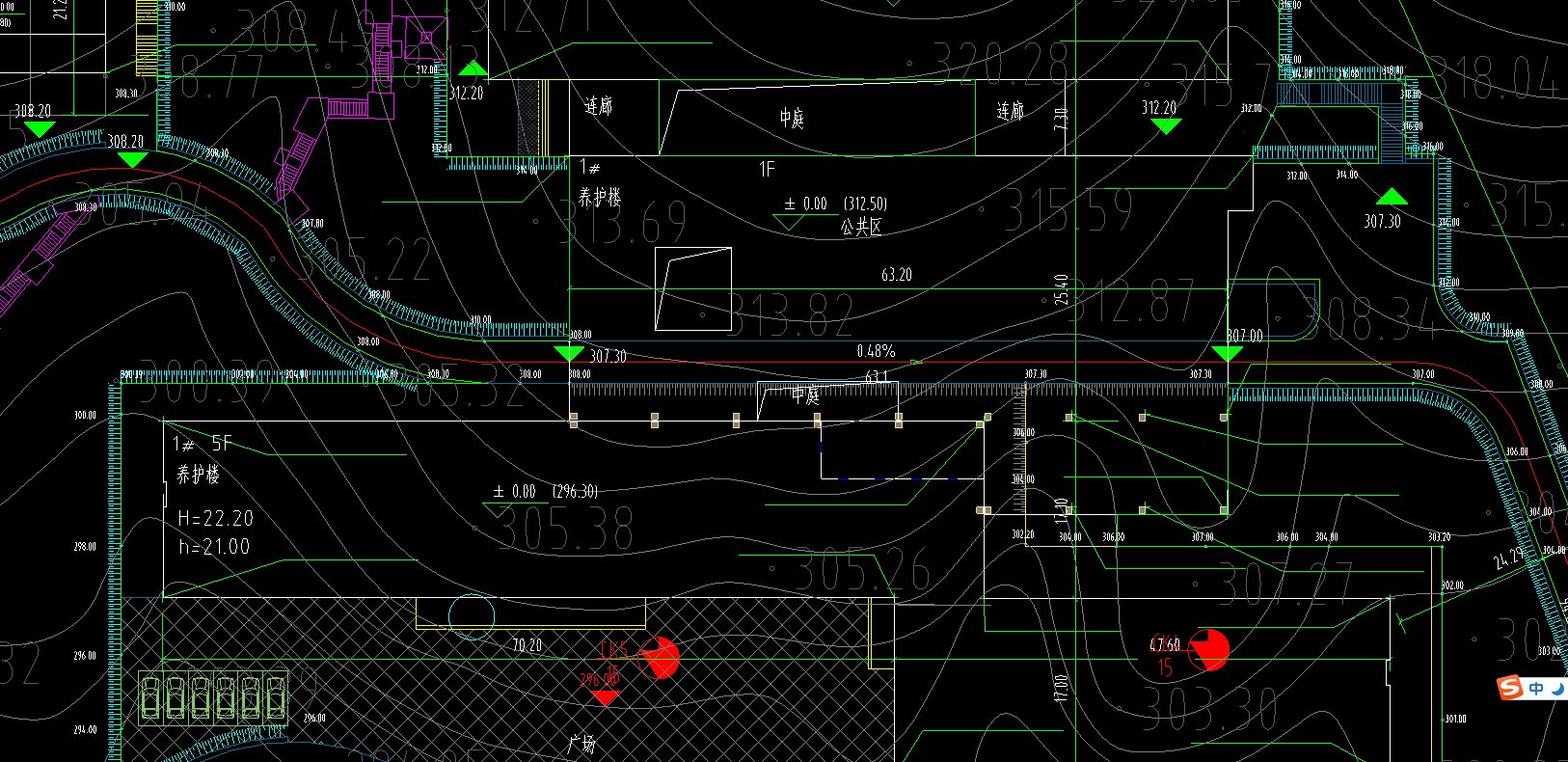Click the (312.50) elevation annotation
Image resolution: width=1568 pixels, height=762 pixels.
(x=865, y=204)
